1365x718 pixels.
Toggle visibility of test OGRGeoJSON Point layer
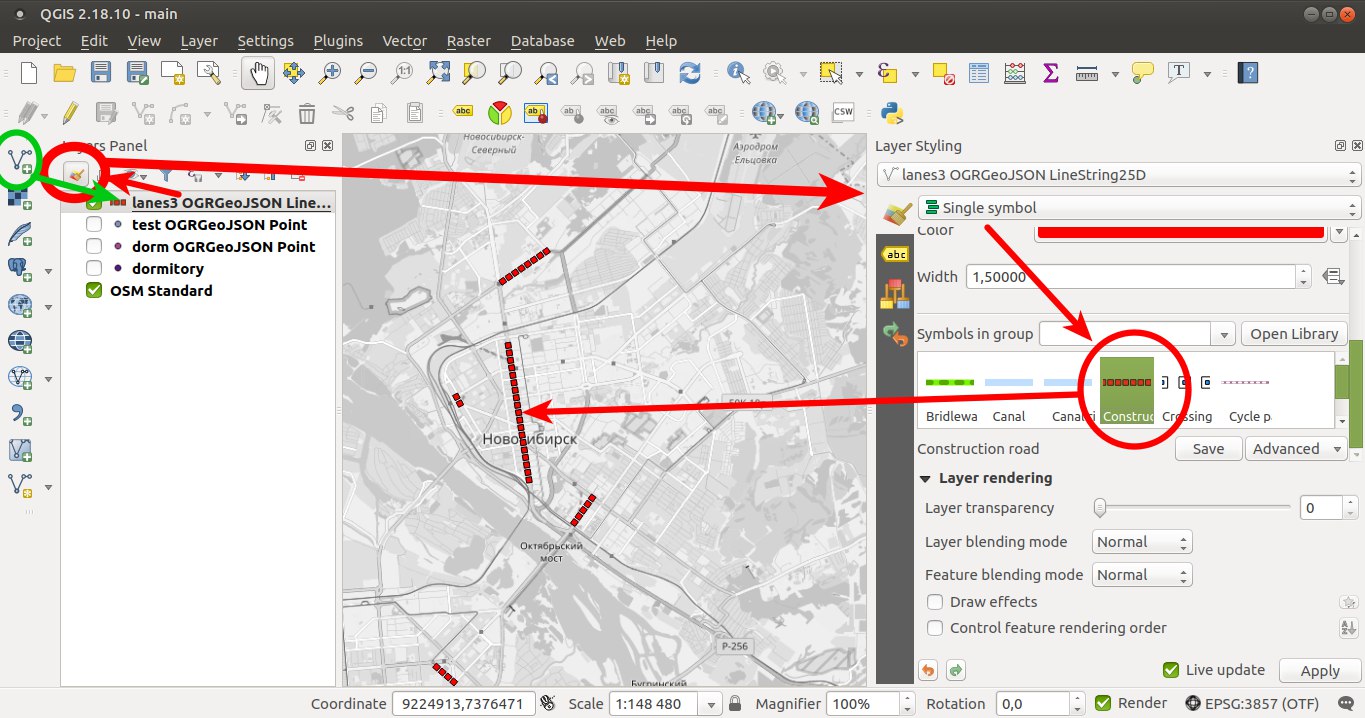pyautogui.click(x=94, y=225)
